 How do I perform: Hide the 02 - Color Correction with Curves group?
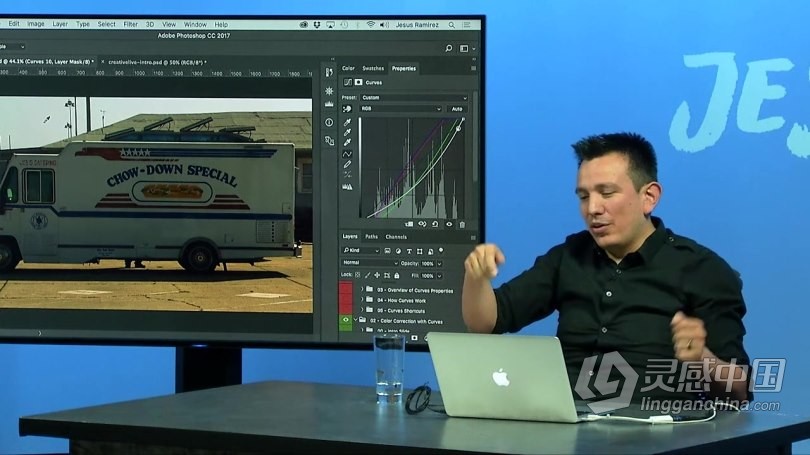346,320
